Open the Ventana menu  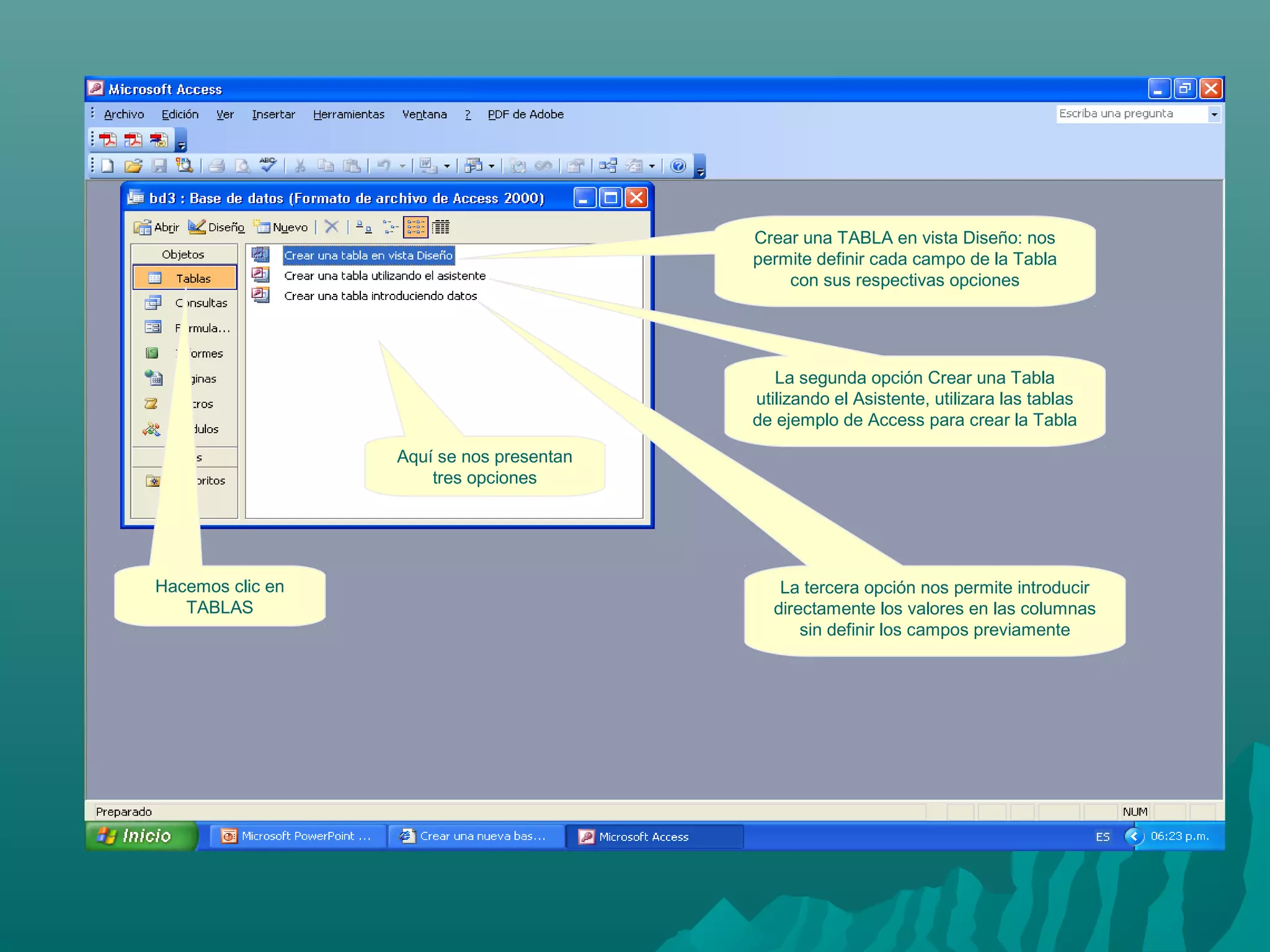pos(424,114)
